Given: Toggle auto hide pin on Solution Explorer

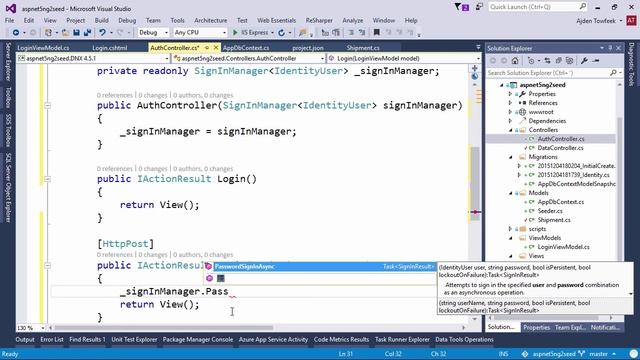Looking at the screenshot, I should coord(610,48).
